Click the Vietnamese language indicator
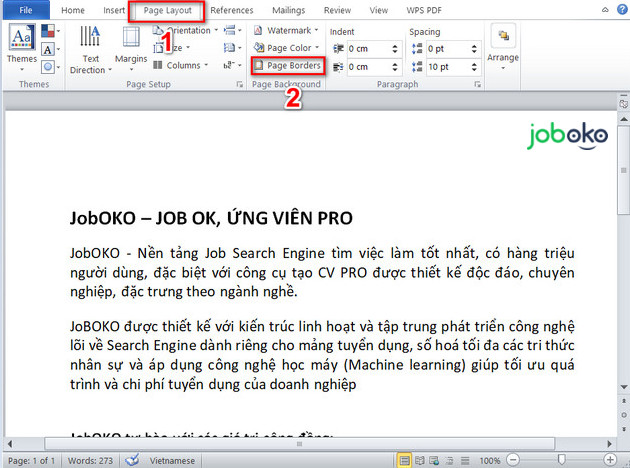The height and width of the screenshot is (468, 630). [172, 460]
